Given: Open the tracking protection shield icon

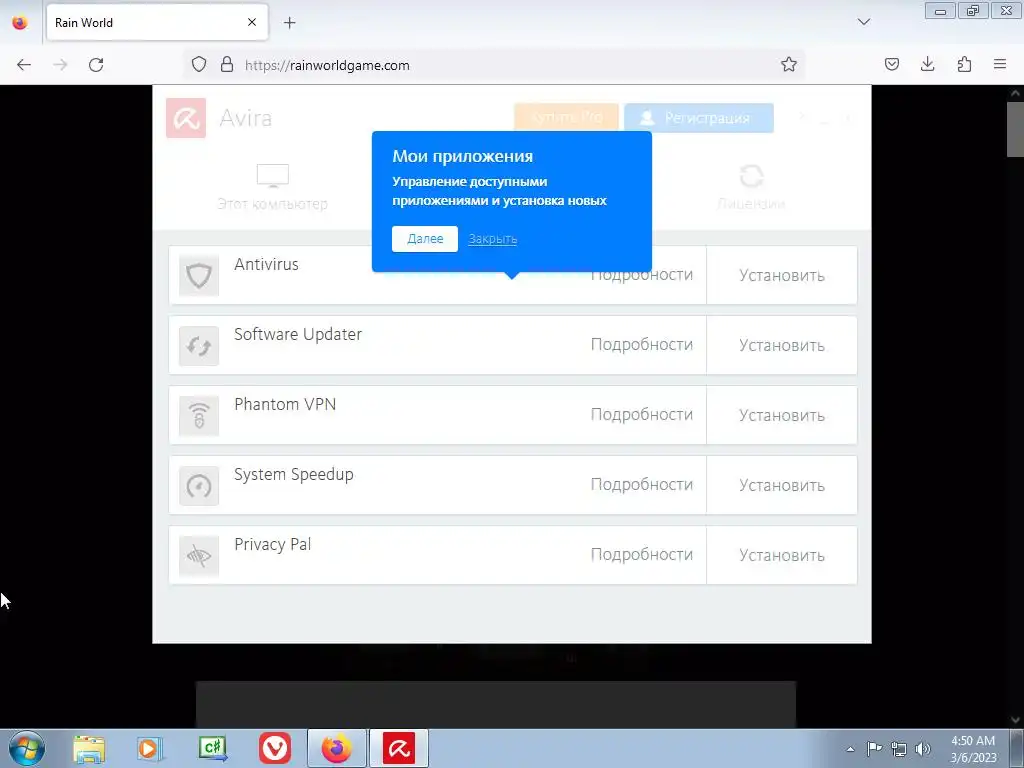Looking at the screenshot, I should (199, 65).
